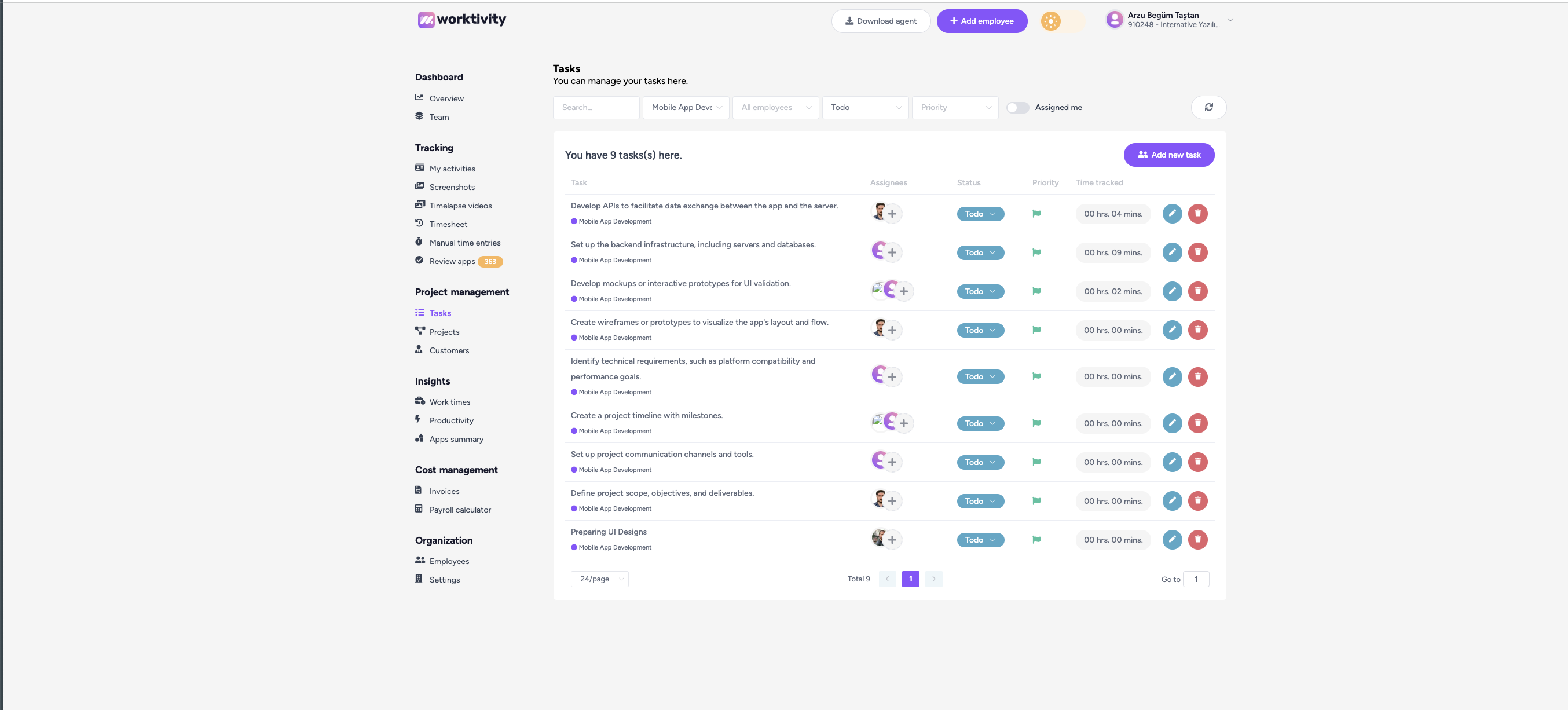Screen dimensions: 1568x710
Task: Toggle the sun light/dark theme switch
Action: click(x=1062, y=21)
